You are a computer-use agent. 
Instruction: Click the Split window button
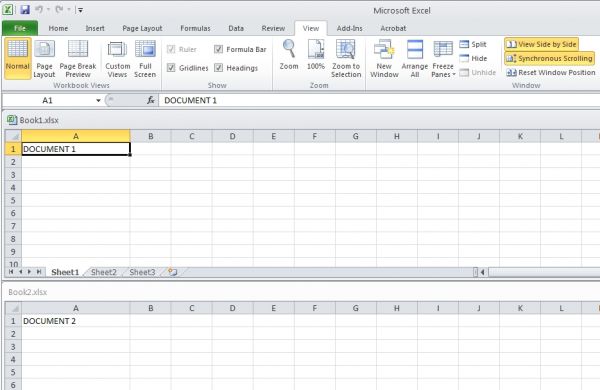click(473, 44)
